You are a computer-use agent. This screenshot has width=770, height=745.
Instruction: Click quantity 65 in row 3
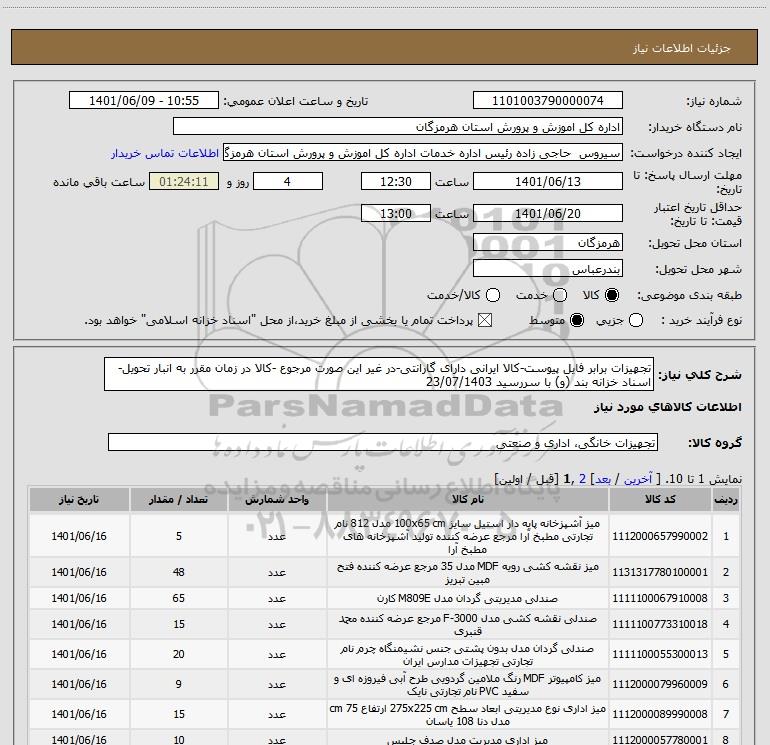coord(179,598)
